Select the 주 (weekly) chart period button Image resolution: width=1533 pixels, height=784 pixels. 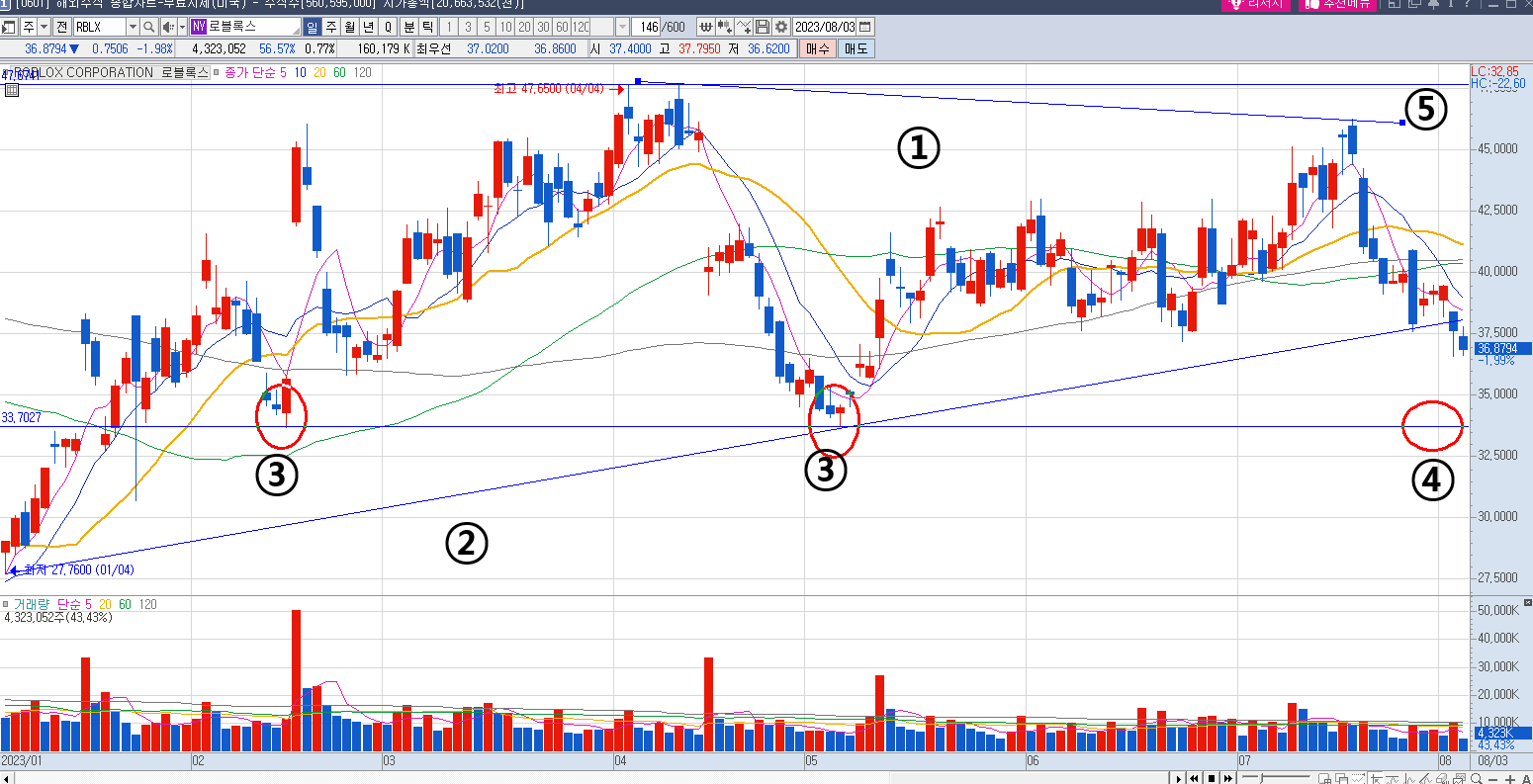coord(331,27)
